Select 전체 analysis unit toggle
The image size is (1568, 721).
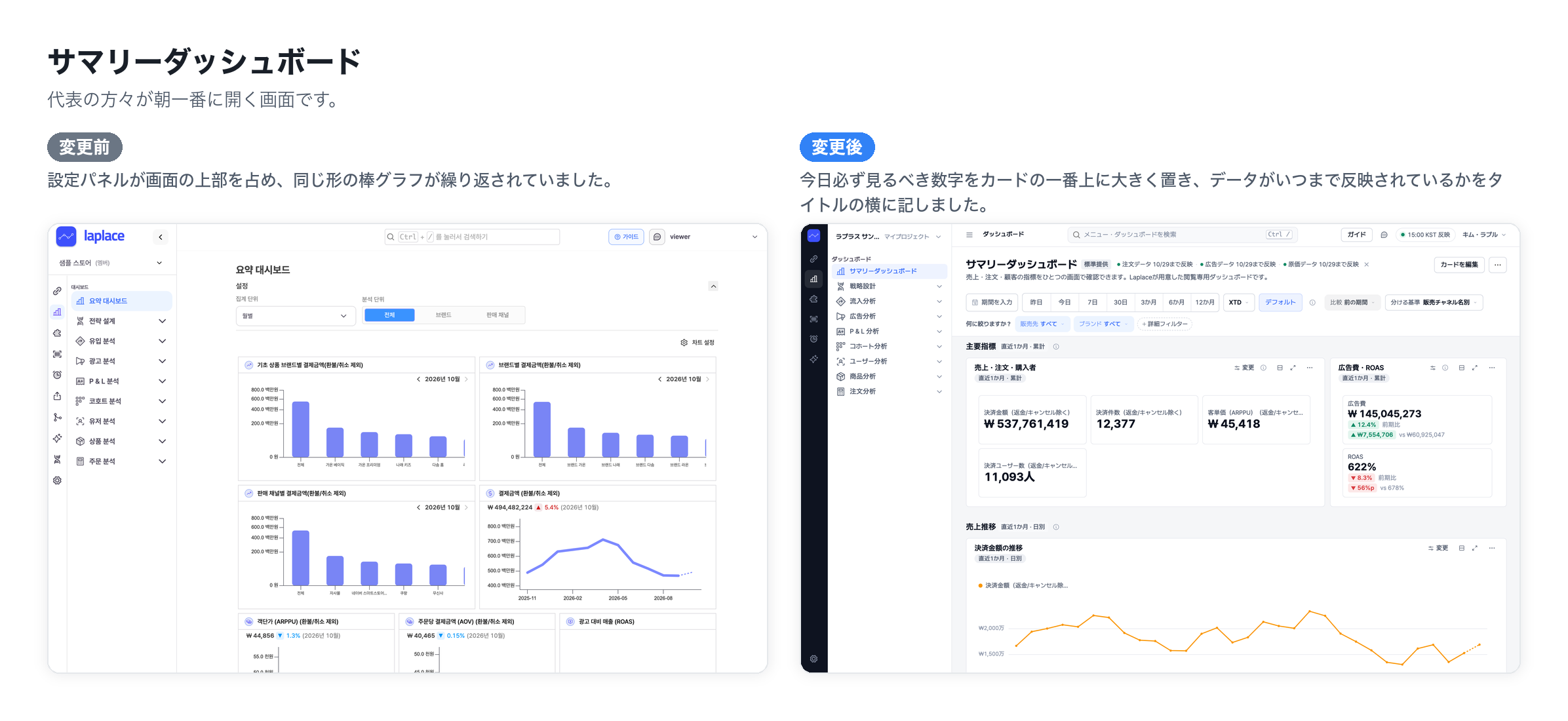389,315
